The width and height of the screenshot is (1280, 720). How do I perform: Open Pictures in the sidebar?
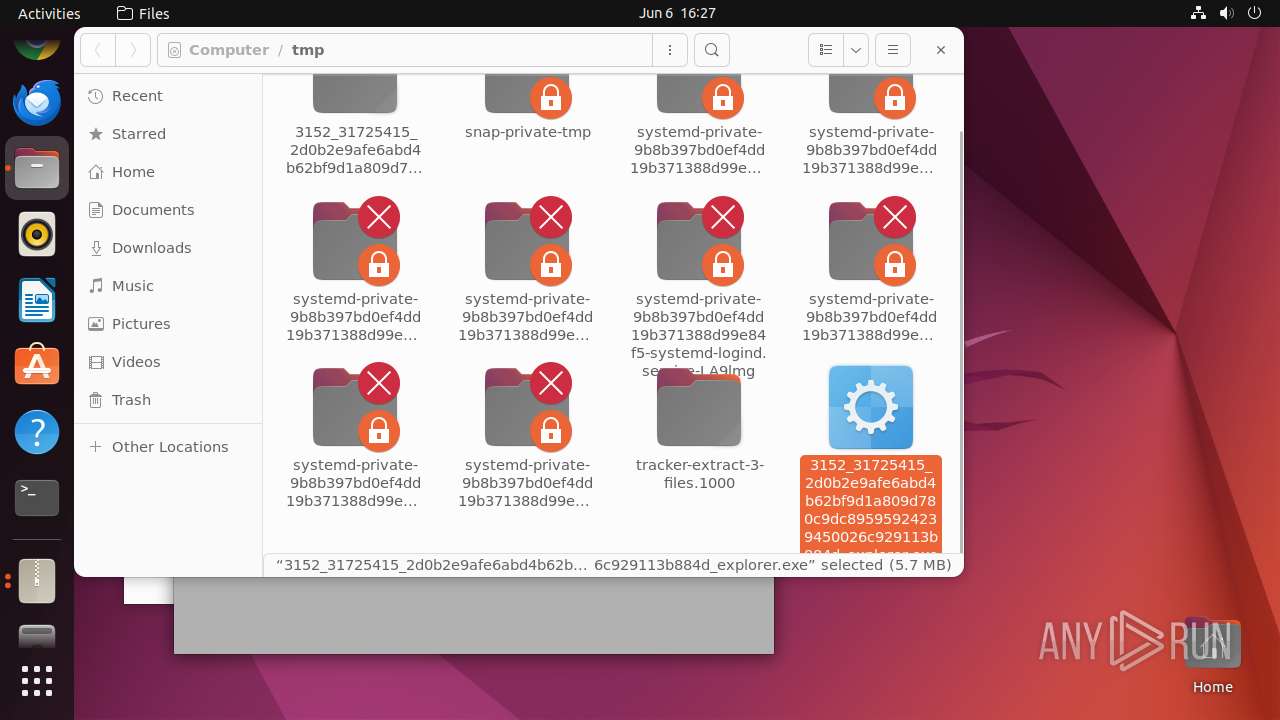168,324
